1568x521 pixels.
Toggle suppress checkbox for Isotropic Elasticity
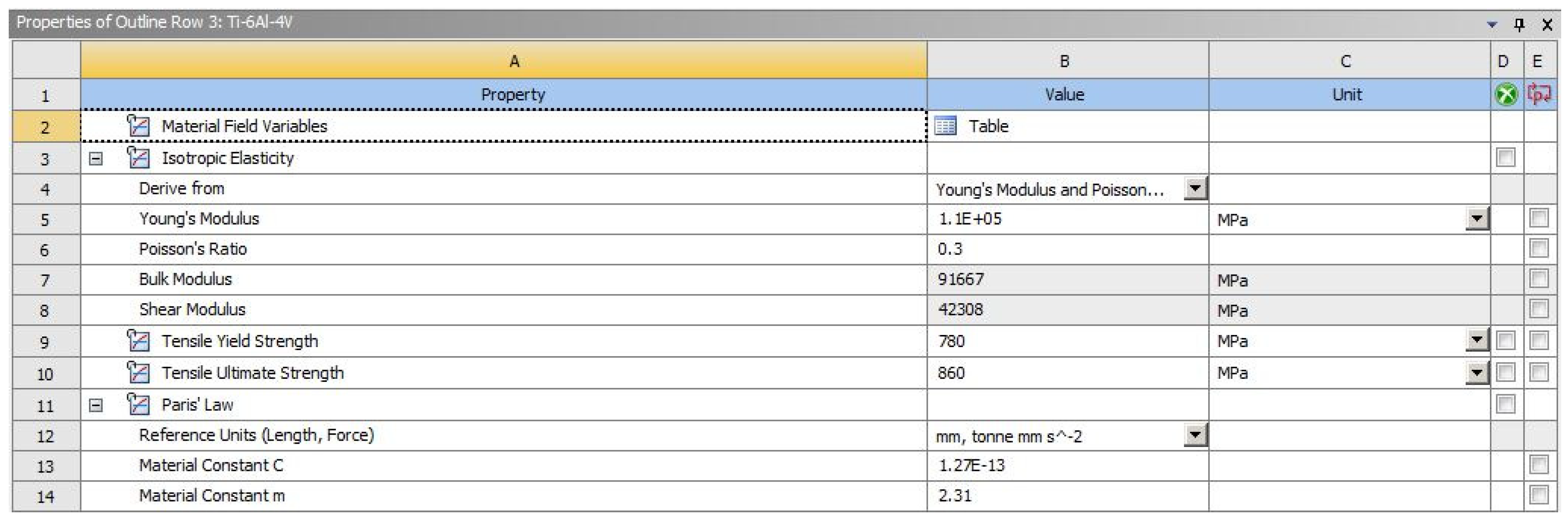point(1506,158)
